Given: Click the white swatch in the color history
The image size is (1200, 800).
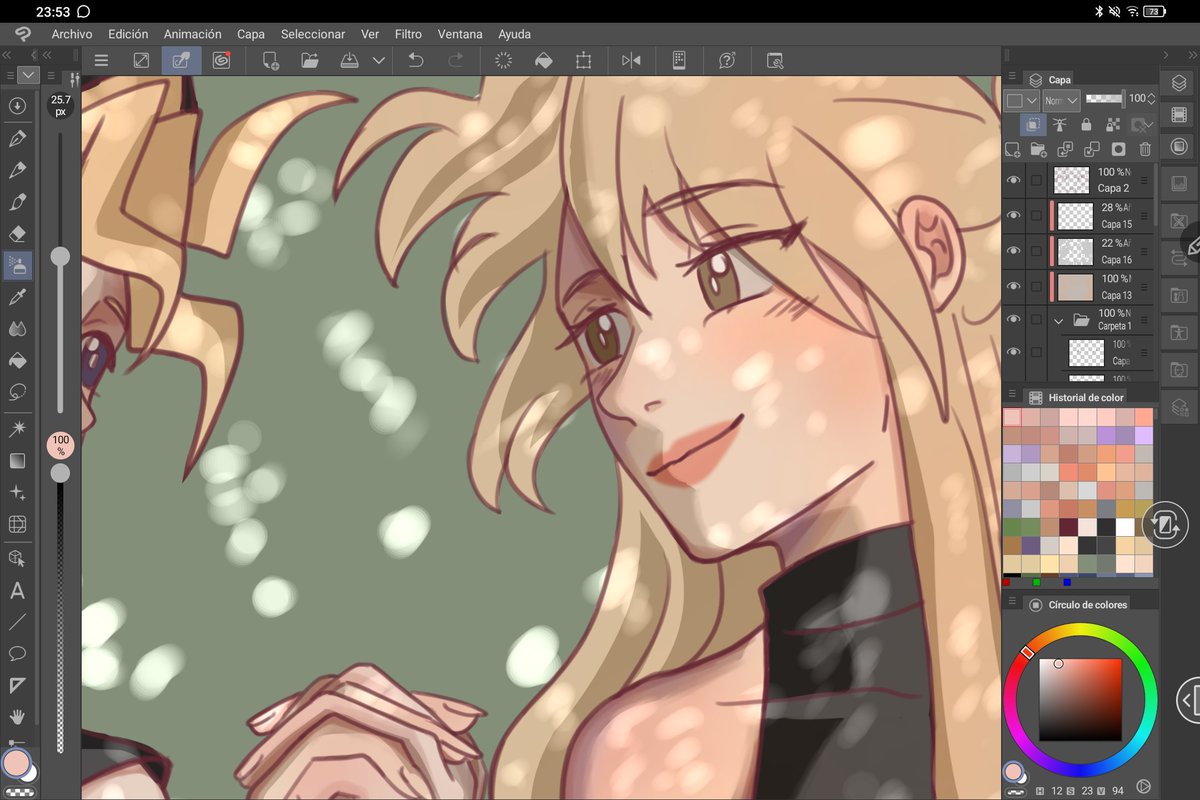Looking at the screenshot, I should [x=1126, y=527].
